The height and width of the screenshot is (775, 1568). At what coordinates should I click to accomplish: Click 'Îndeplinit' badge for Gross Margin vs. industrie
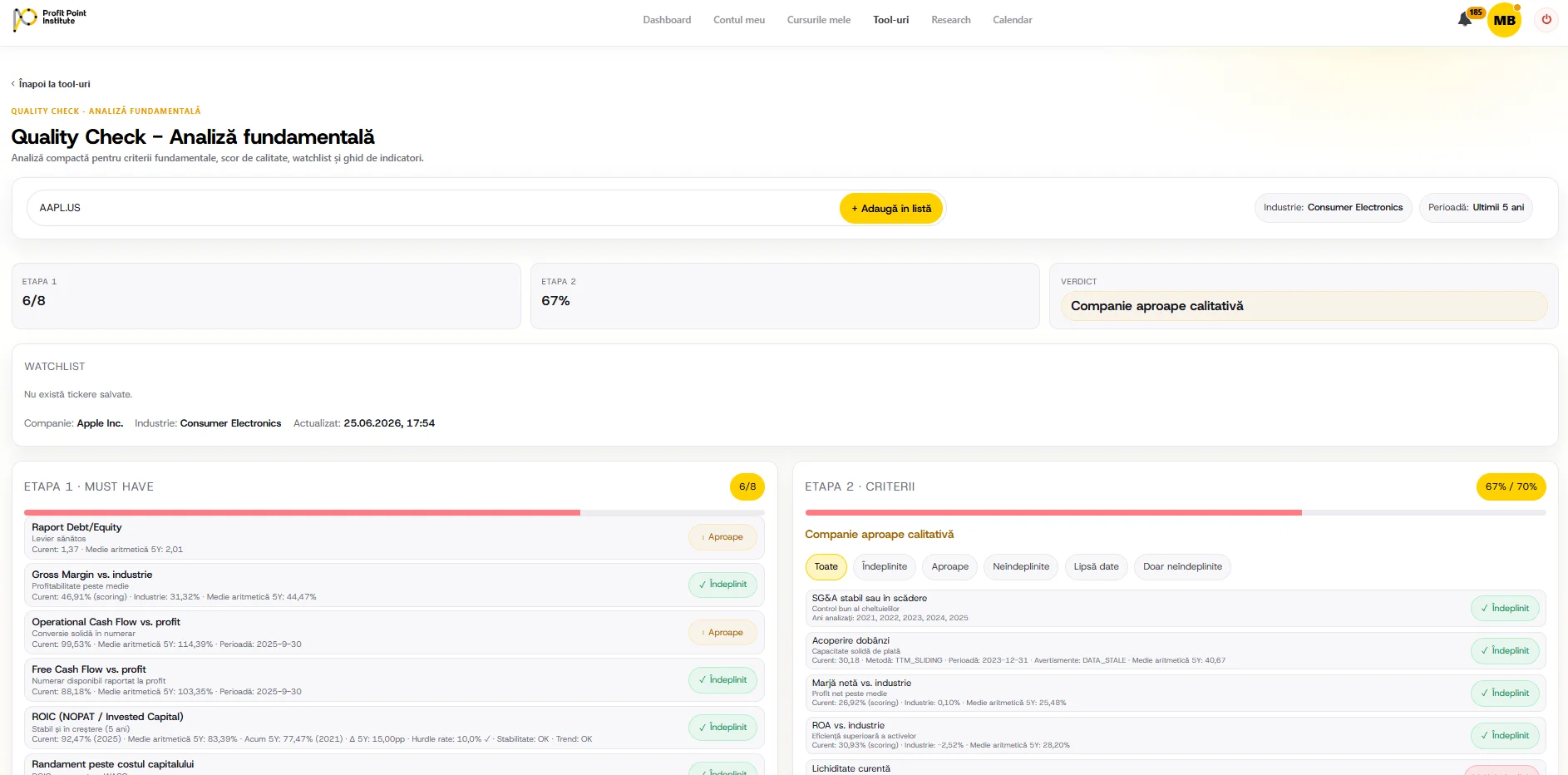pyautogui.click(x=722, y=585)
